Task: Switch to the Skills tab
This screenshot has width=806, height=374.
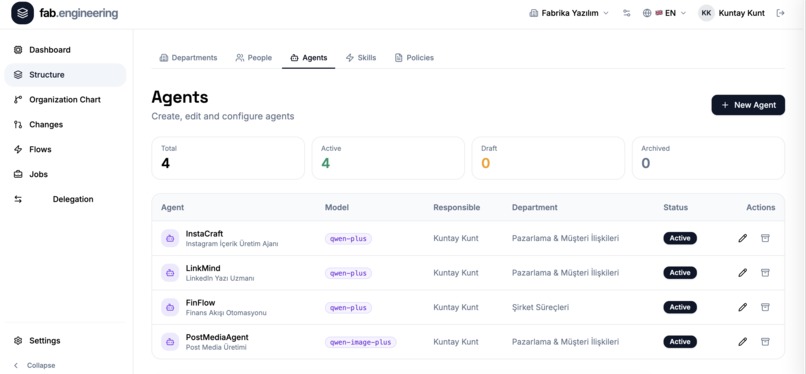Action: [361, 58]
